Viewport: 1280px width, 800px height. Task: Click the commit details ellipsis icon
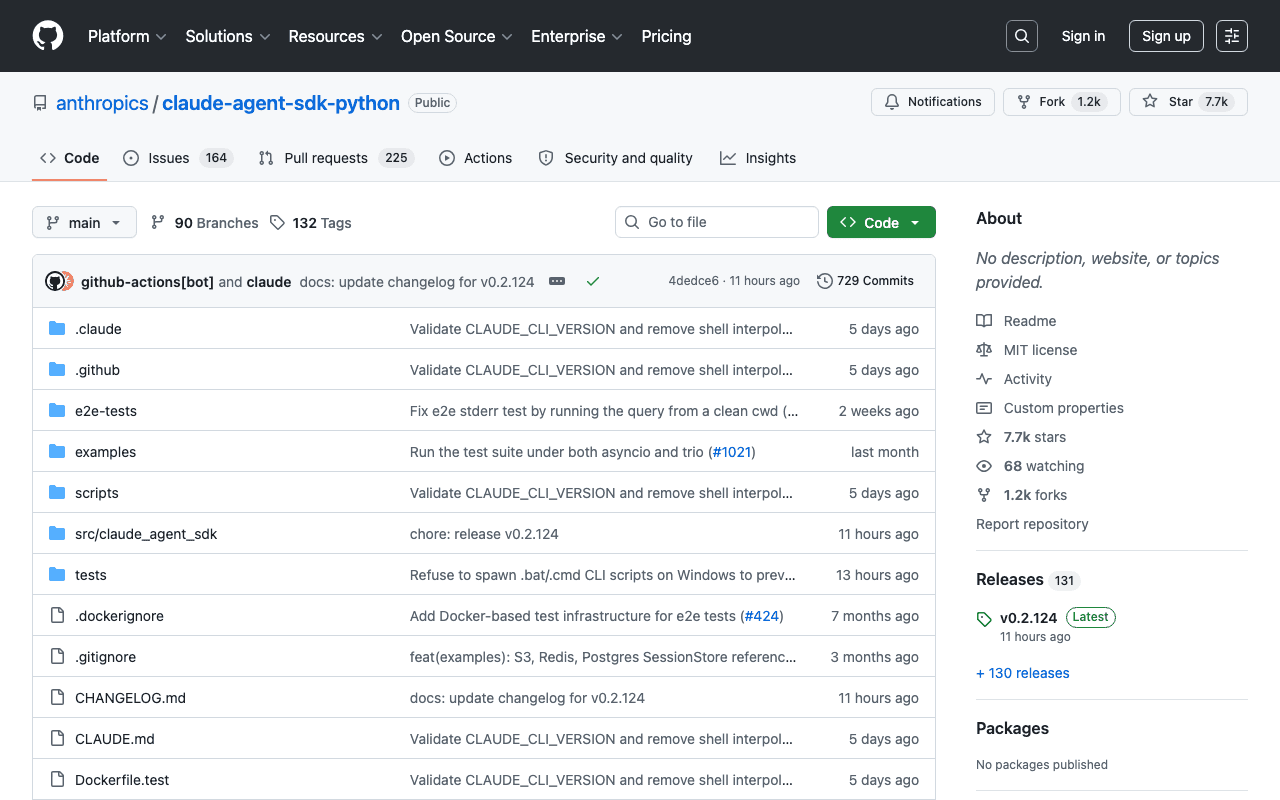click(x=557, y=281)
